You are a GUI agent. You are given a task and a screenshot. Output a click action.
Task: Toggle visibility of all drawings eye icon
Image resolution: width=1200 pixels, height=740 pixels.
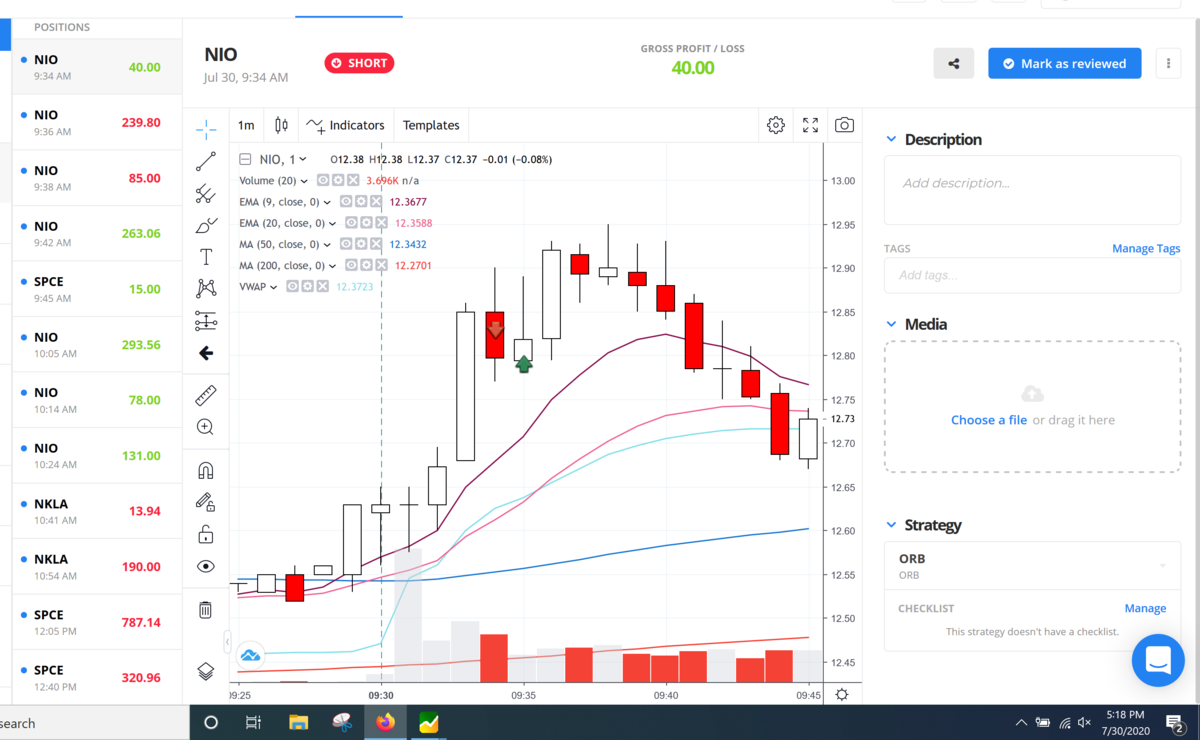point(206,566)
